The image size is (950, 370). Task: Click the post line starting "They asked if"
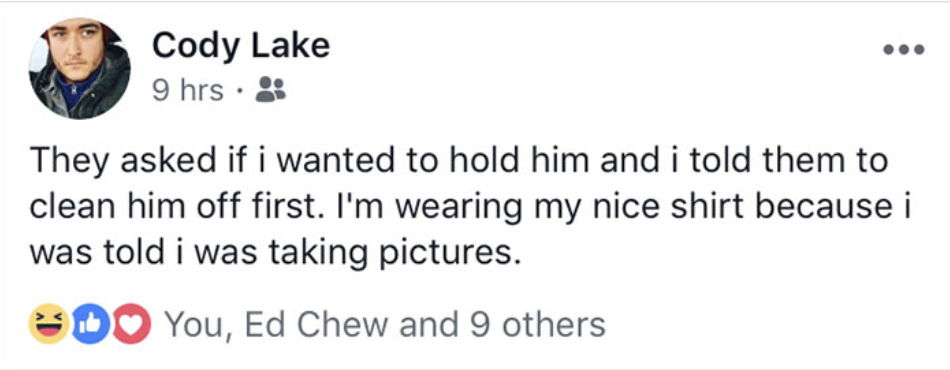[x=459, y=161]
